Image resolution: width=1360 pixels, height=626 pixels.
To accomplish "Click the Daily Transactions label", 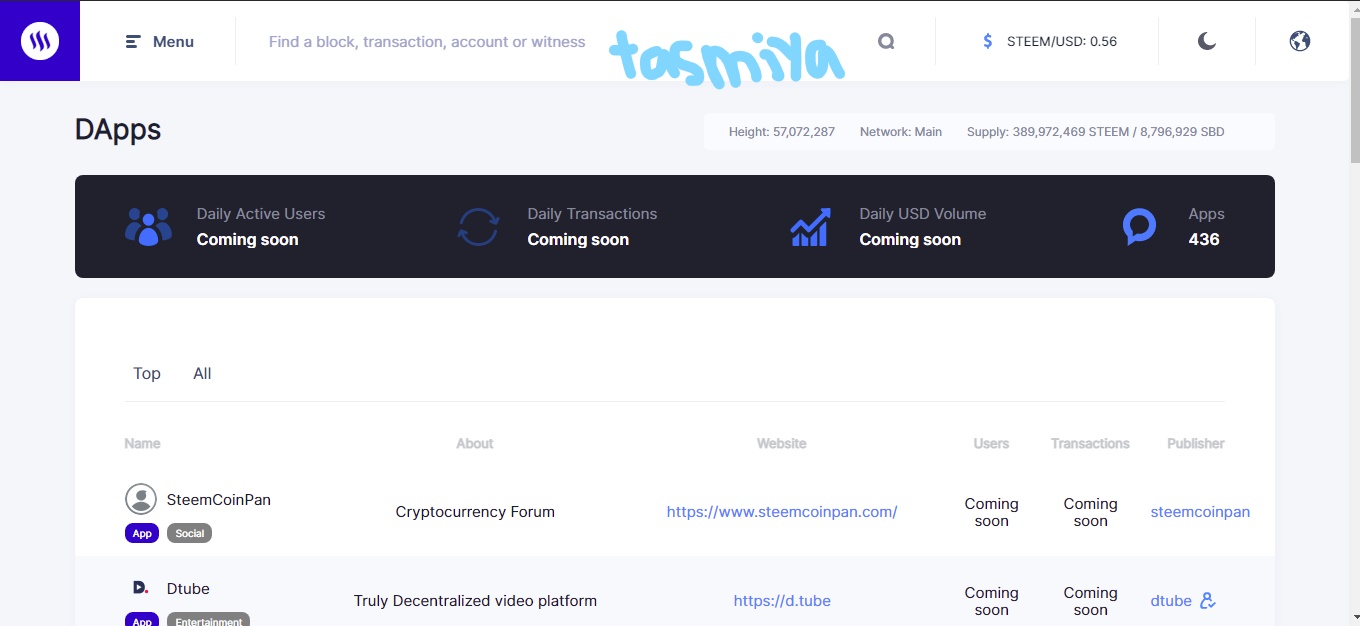I will coord(592,213).
